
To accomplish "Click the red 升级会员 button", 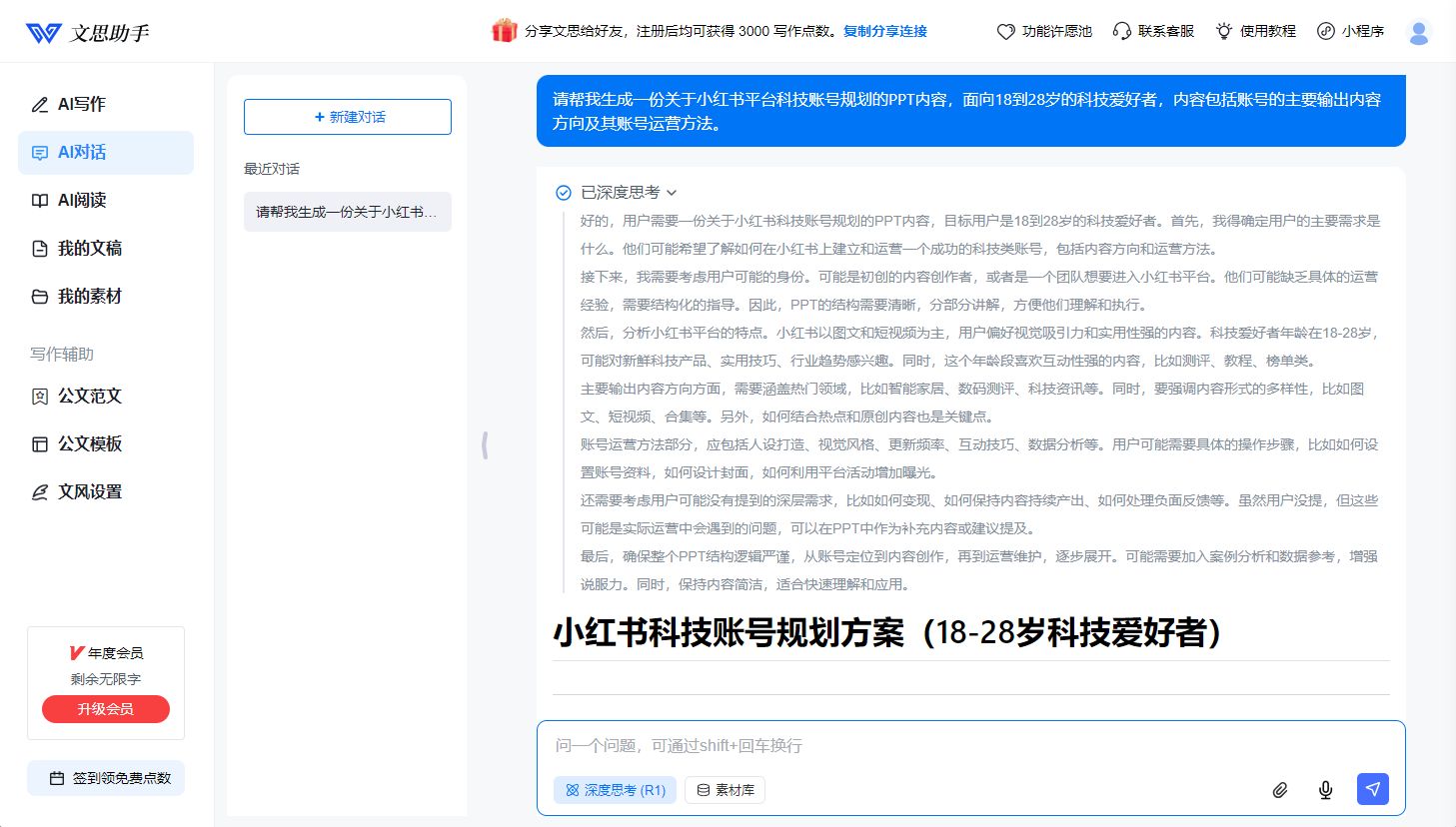I will (x=106, y=709).
